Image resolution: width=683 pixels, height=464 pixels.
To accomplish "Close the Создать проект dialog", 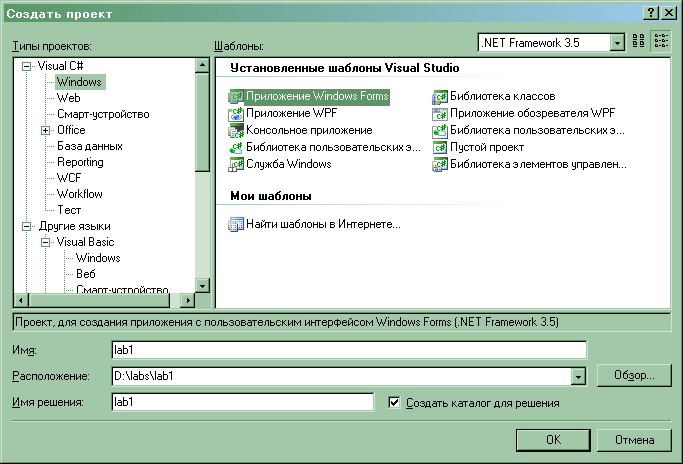I will [669, 13].
